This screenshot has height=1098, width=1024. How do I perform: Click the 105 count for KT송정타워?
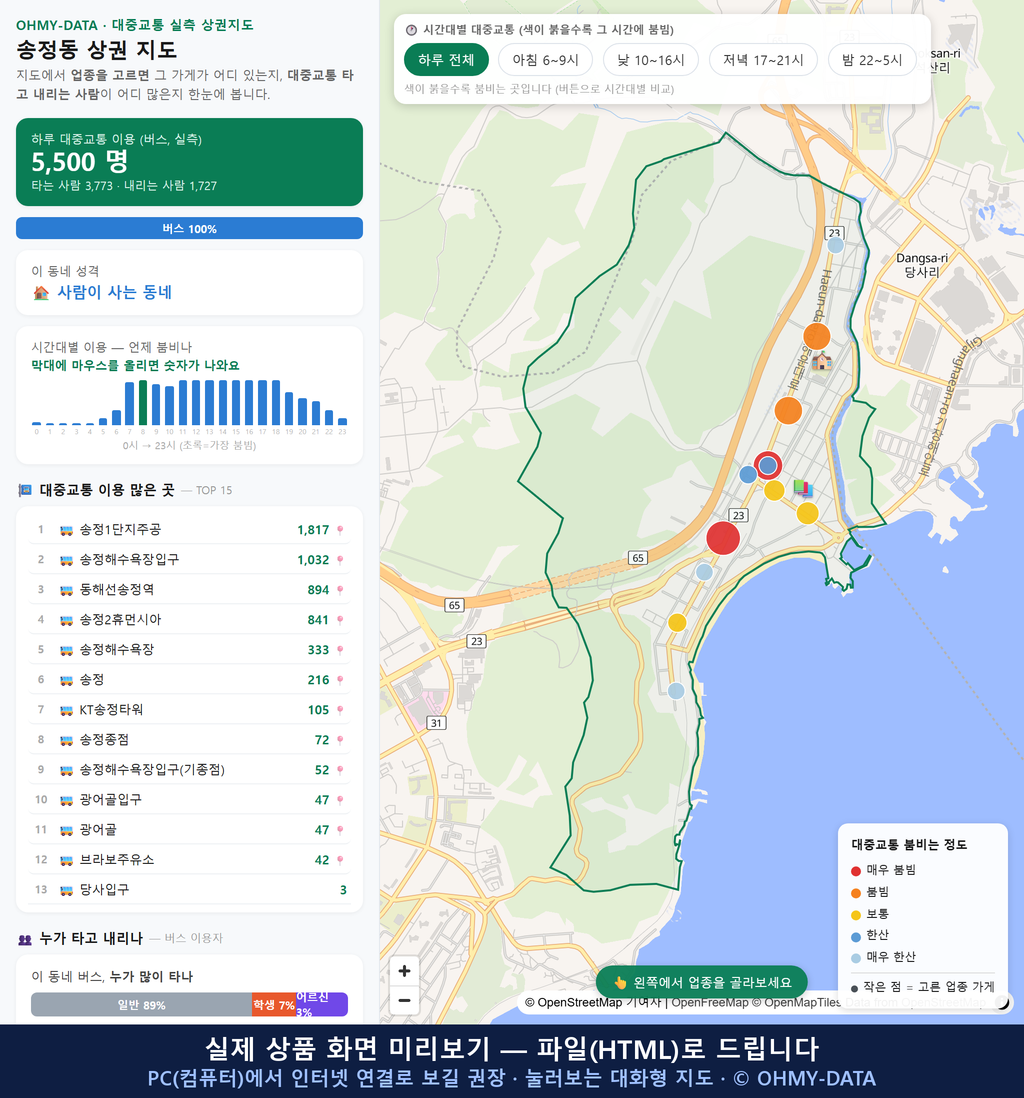[x=318, y=710]
